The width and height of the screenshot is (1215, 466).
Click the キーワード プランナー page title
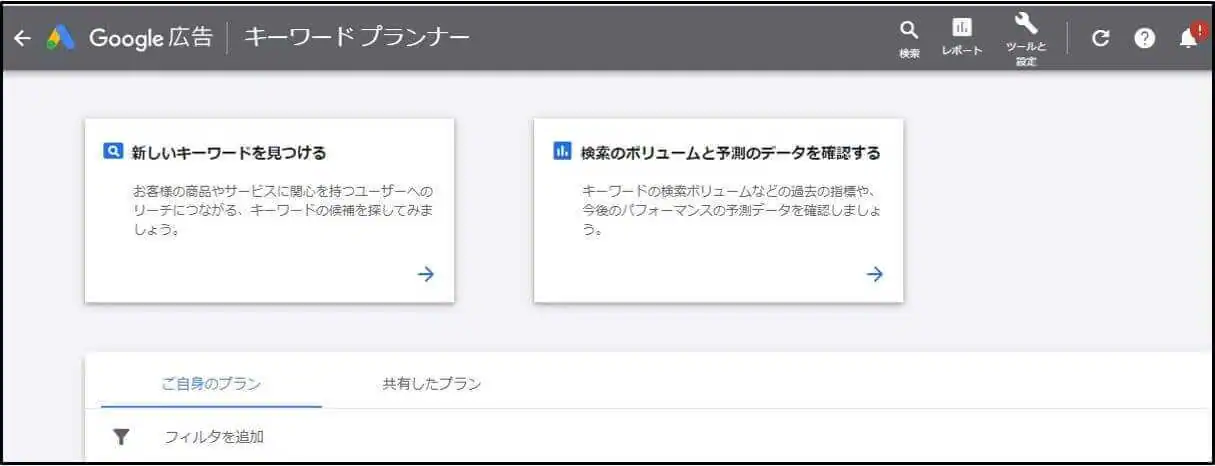tap(357, 38)
